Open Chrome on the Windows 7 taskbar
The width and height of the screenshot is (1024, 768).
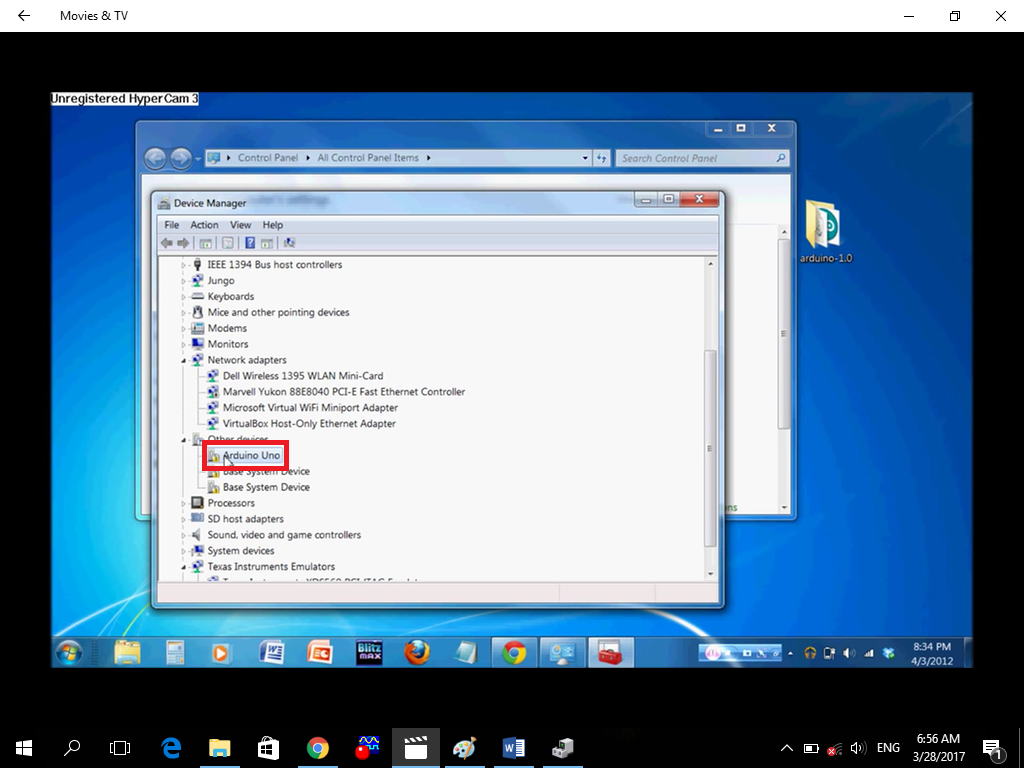point(514,652)
